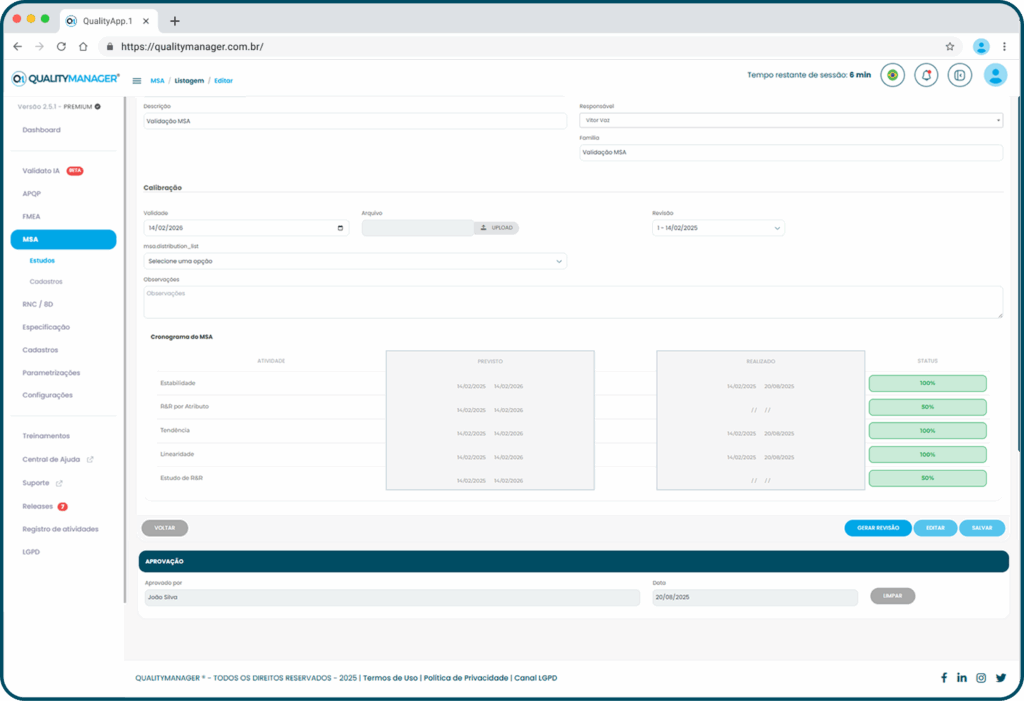
Task: Open FMEA in the sidebar
Action: point(31,216)
